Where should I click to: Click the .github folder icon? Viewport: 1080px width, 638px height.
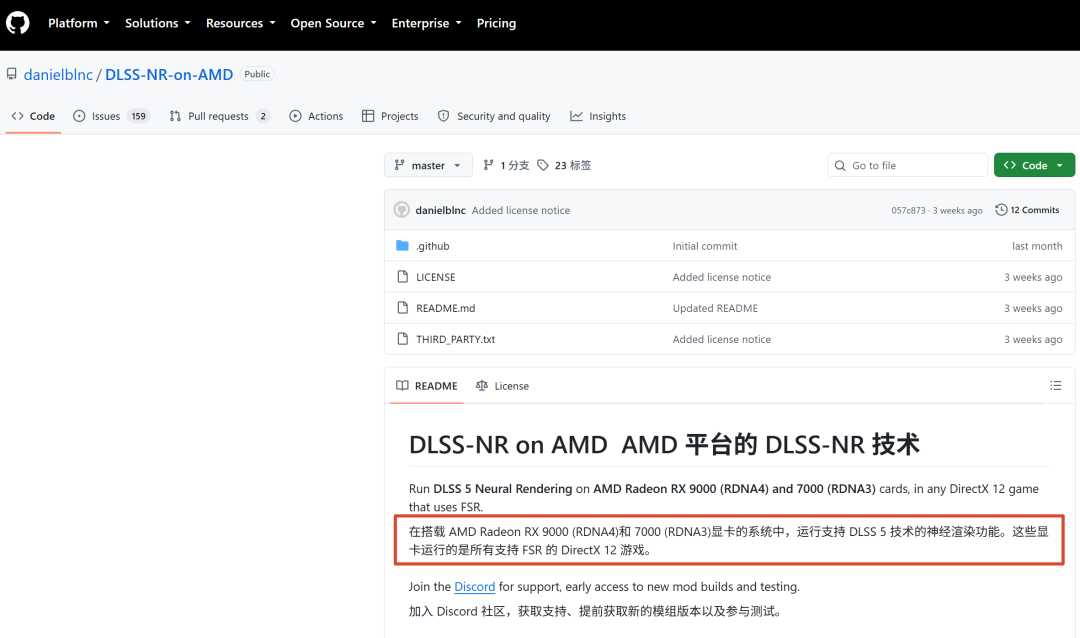click(x=402, y=245)
